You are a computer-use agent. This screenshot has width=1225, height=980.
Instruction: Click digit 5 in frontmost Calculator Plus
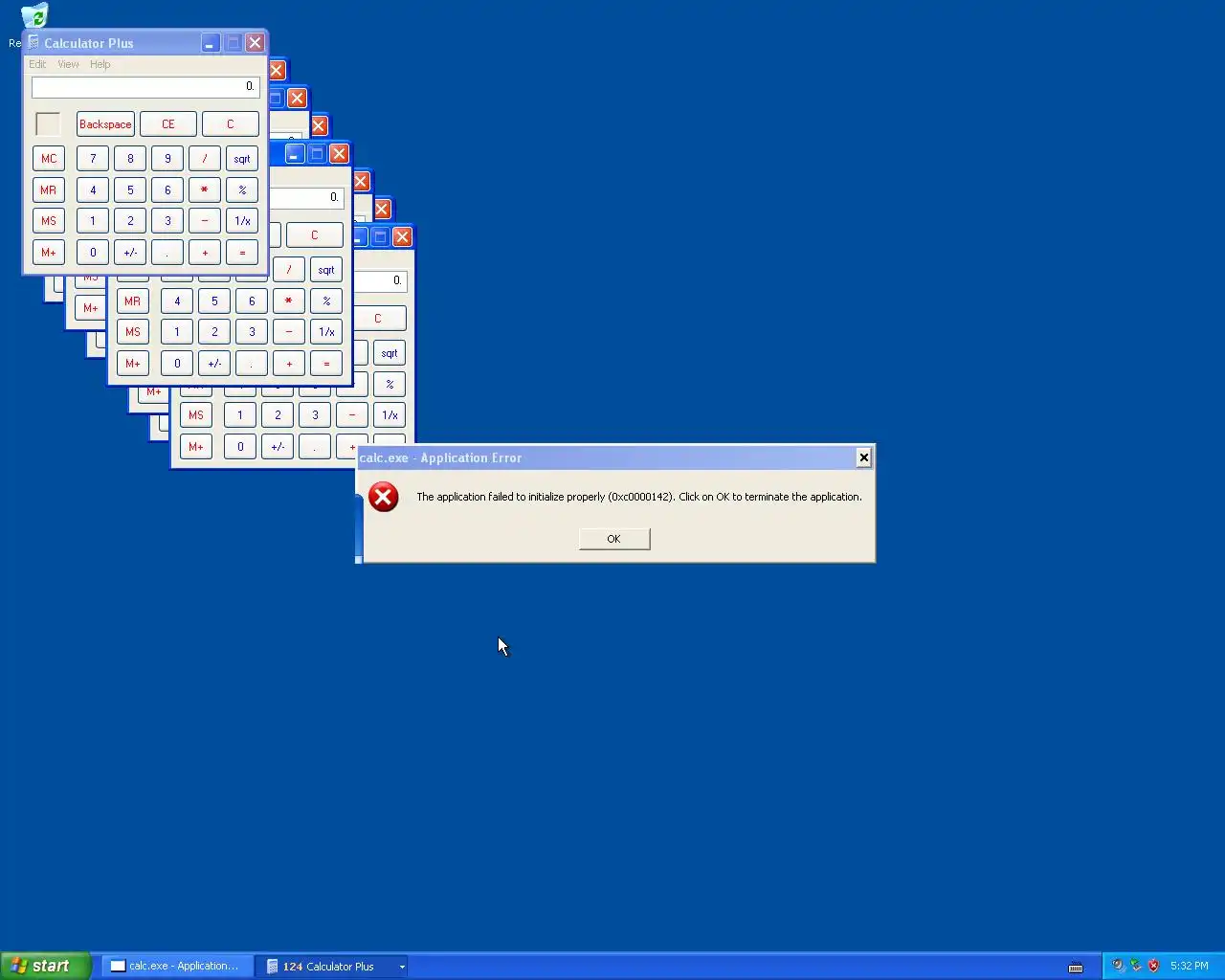[x=130, y=190]
